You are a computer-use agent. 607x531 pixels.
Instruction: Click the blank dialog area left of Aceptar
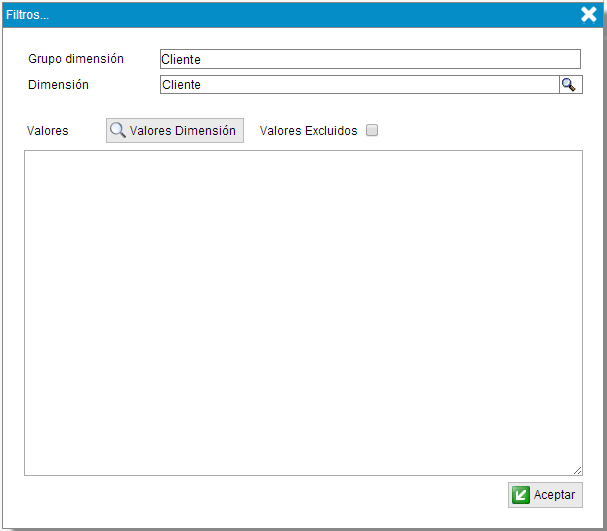click(260, 497)
